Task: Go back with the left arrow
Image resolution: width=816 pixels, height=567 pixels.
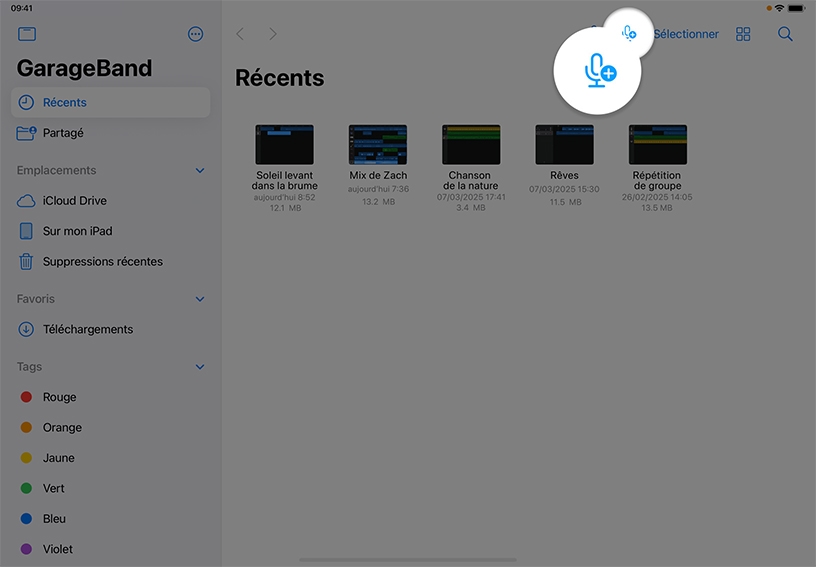Action: (x=240, y=34)
